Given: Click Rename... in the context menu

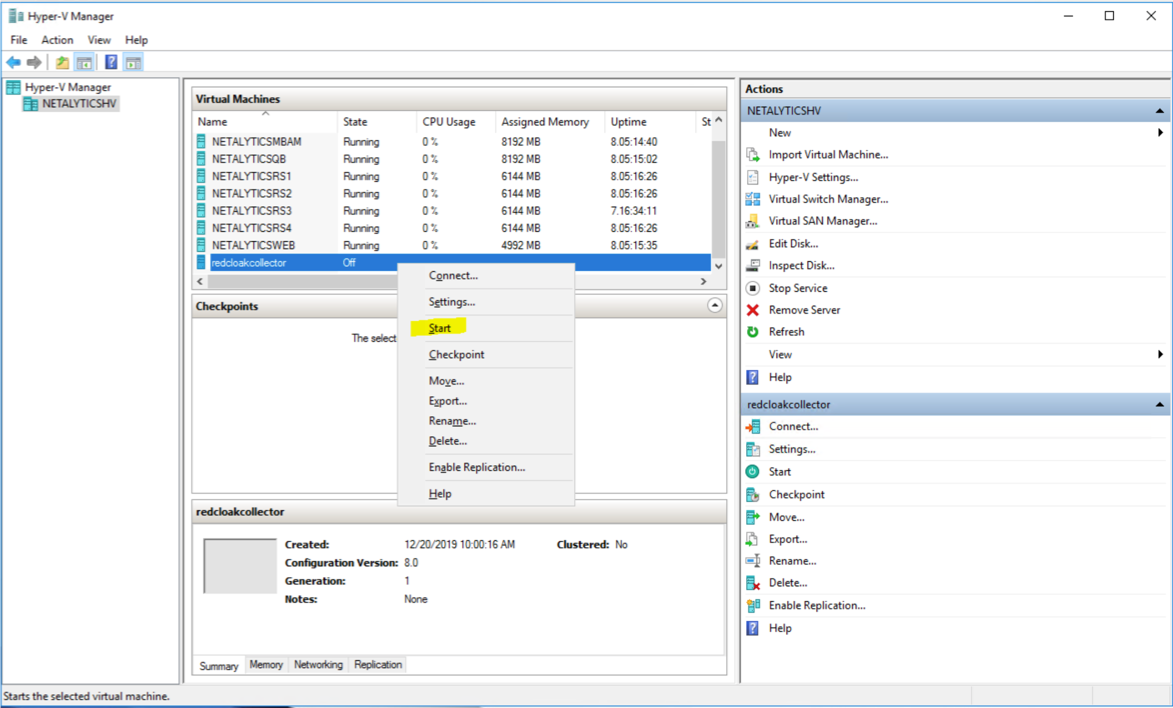Looking at the screenshot, I should (486, 421).
